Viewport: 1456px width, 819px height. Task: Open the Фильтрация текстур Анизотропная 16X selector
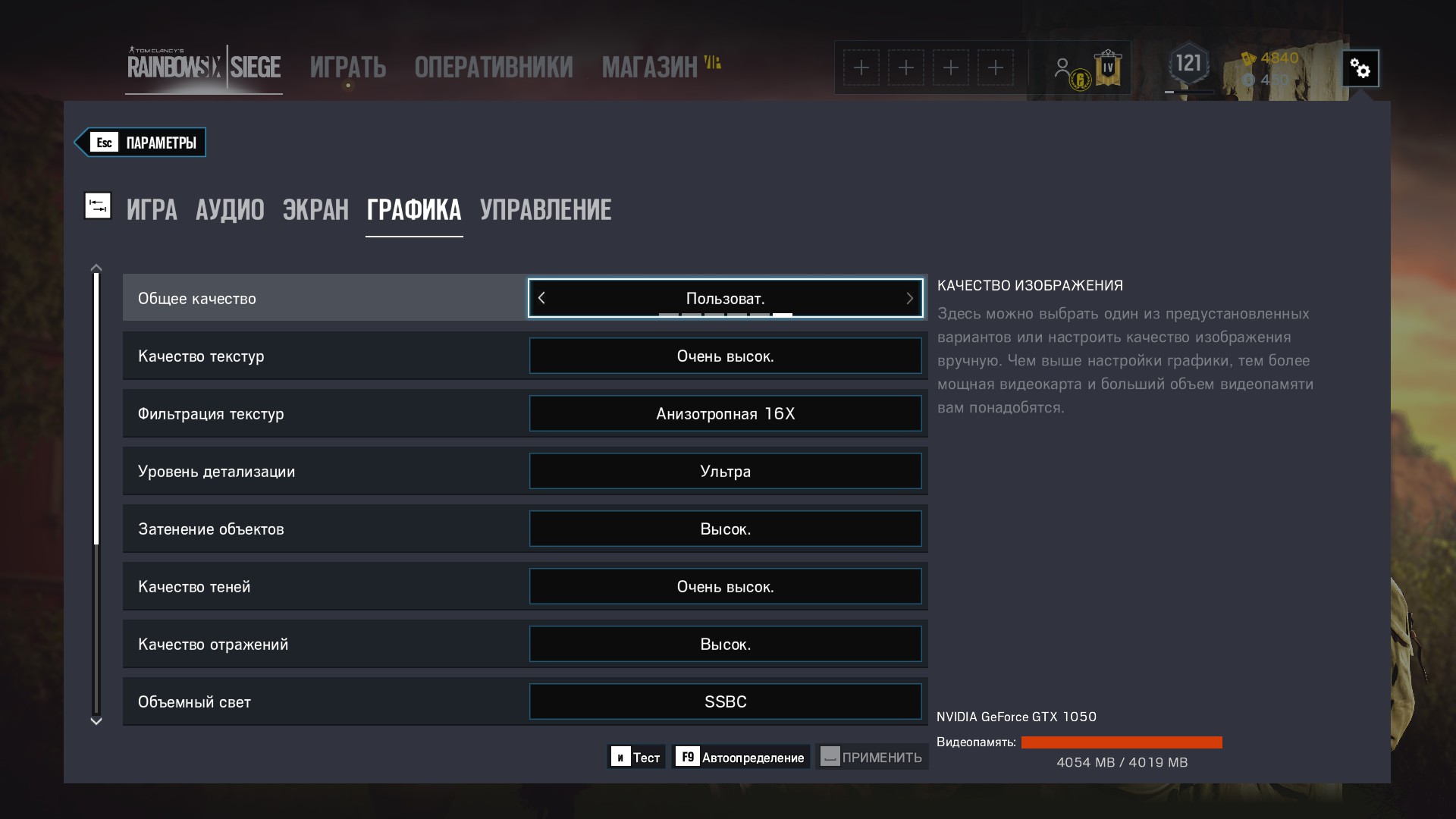(726, 413)
